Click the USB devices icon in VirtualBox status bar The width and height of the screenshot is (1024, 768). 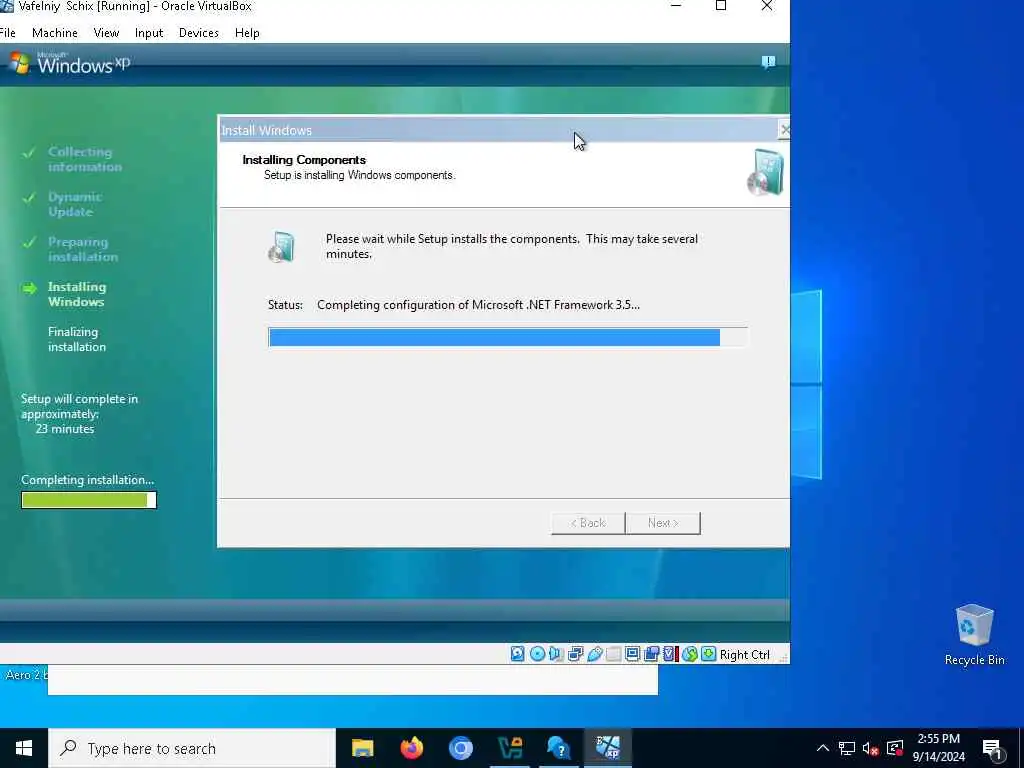coord(594,654)
